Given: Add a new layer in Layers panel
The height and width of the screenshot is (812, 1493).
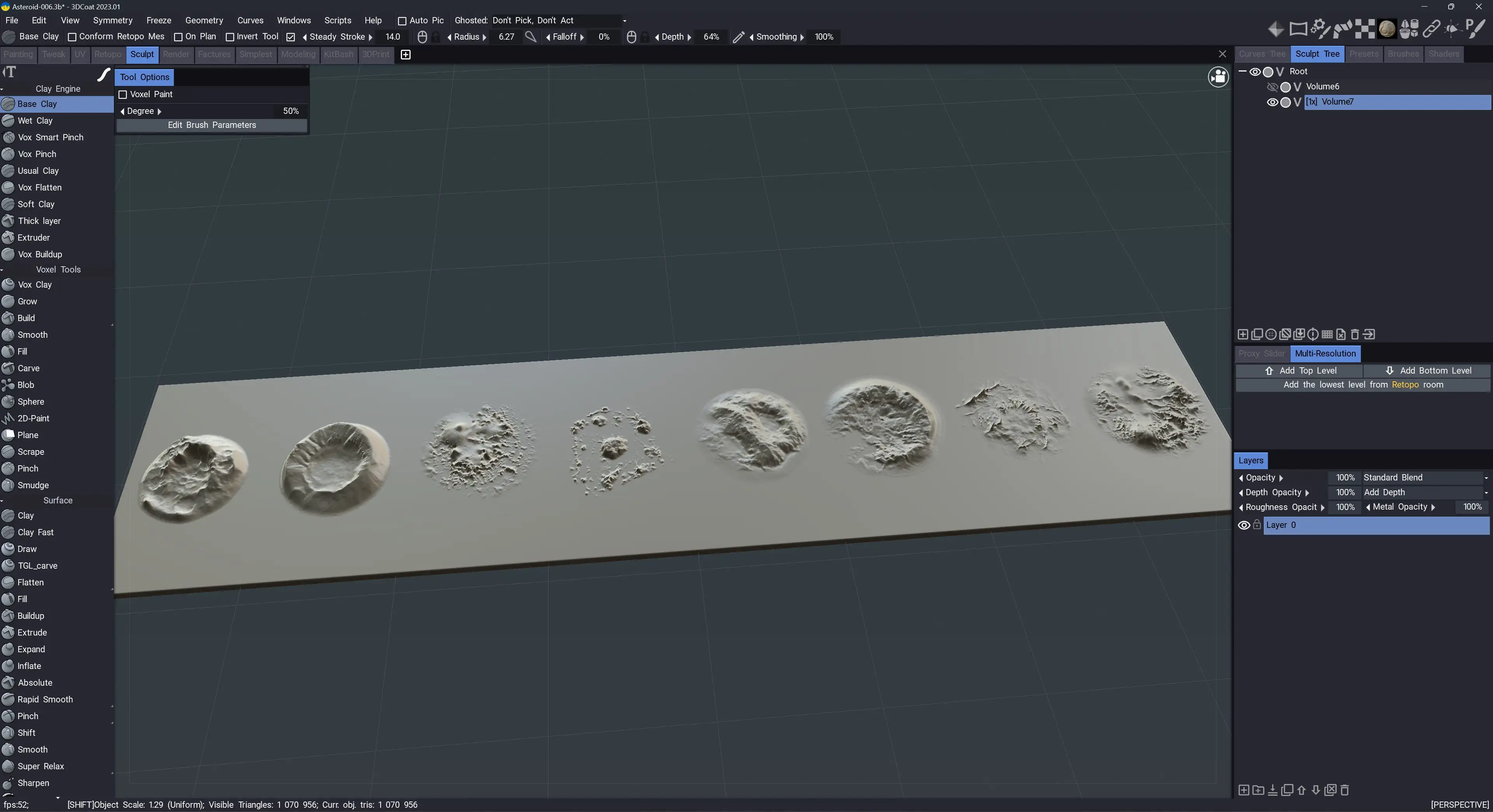Looking at the screenshot, I should click(1244, 790).
